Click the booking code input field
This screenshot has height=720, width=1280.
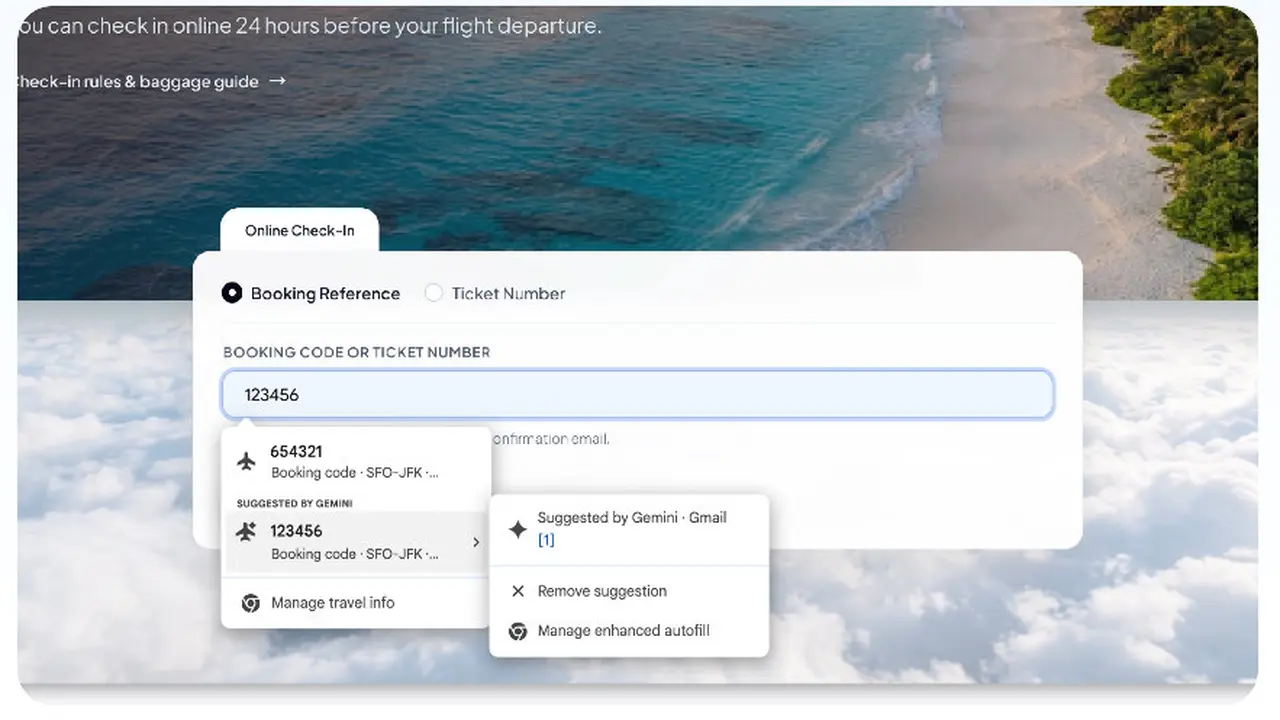(x=637, y=394)
